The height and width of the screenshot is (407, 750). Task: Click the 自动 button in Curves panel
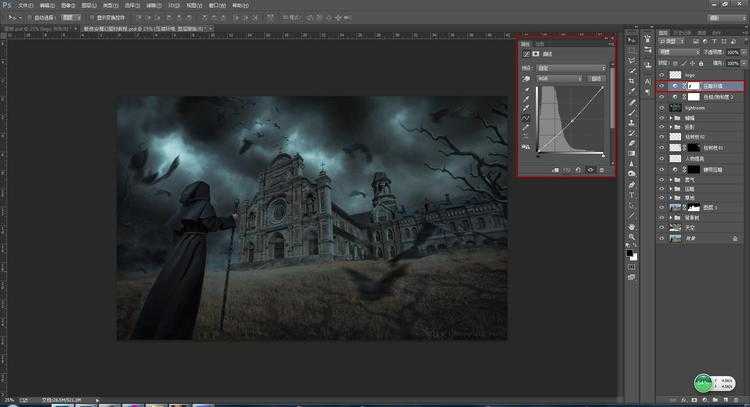(597, 78)
